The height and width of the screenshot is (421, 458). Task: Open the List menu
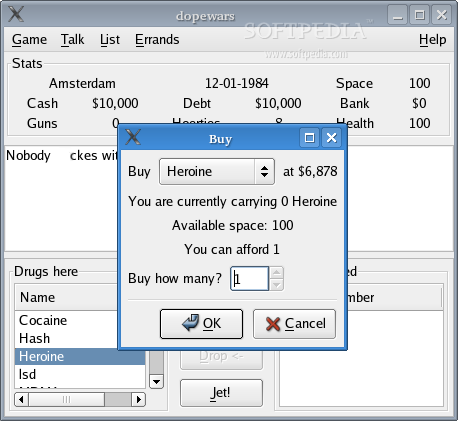click(x=110, y=40)
